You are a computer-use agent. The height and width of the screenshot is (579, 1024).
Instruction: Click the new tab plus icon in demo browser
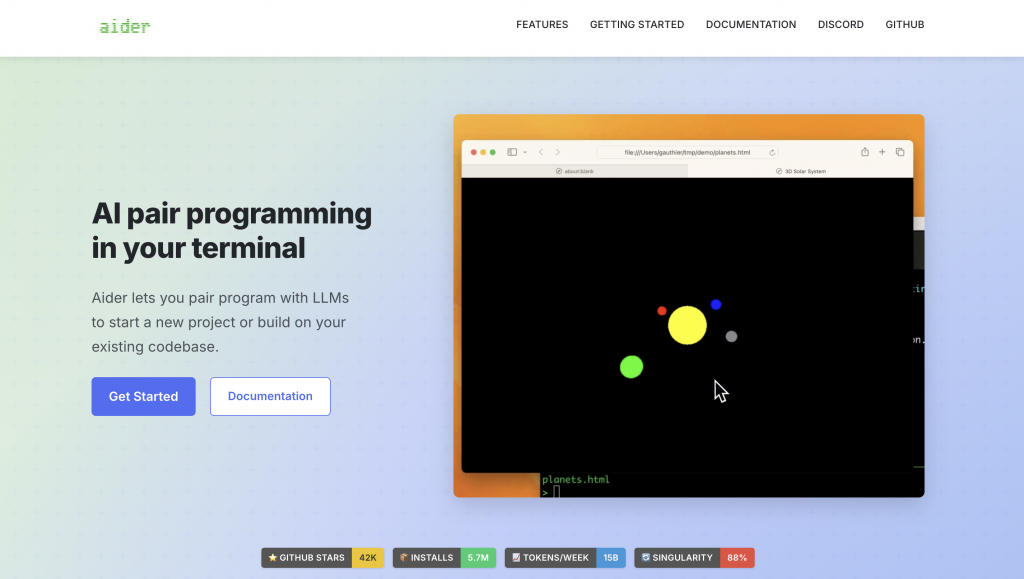click(x=882, y=152)
